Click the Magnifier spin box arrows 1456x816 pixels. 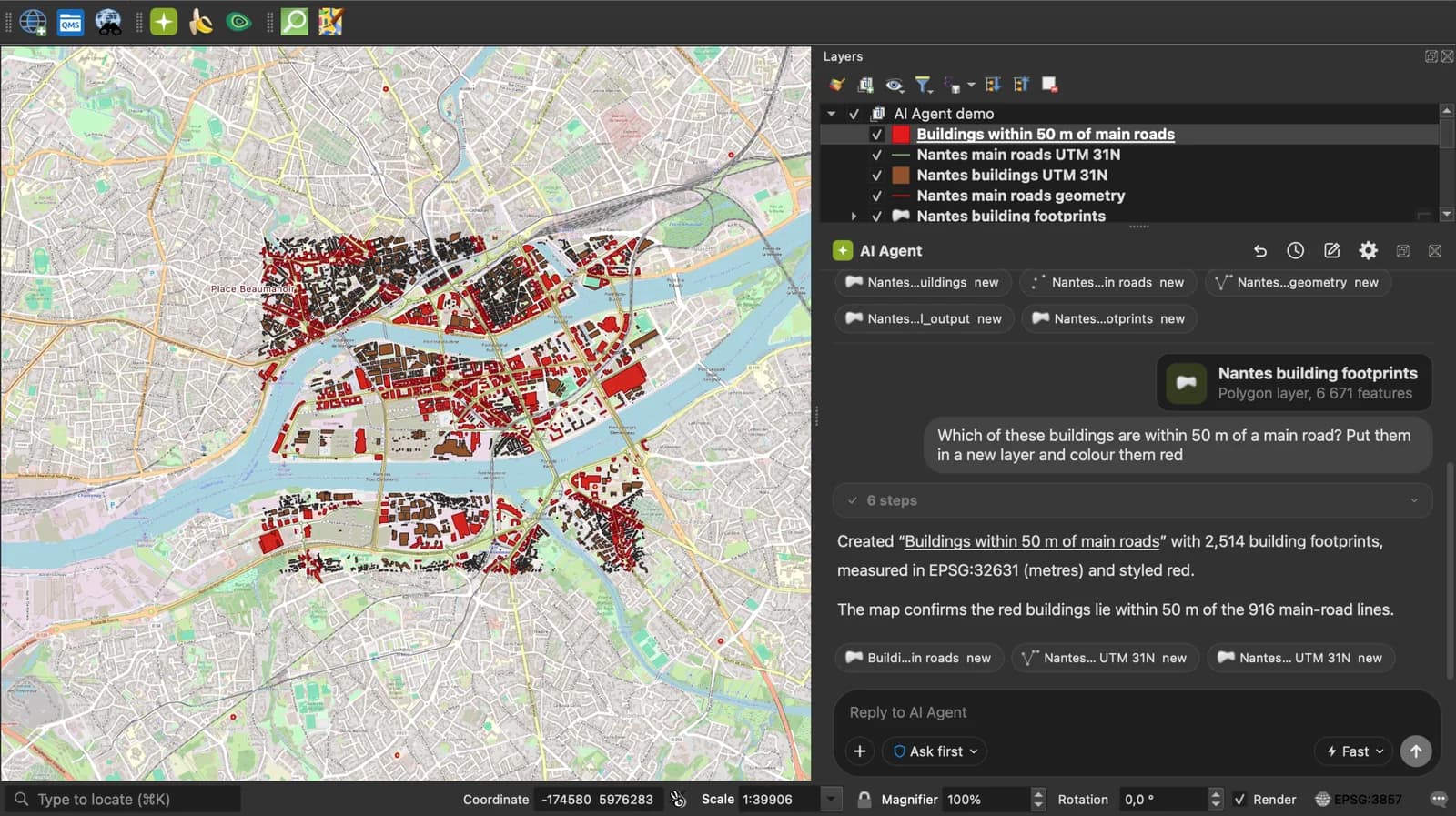click(x=1038, y=800)
